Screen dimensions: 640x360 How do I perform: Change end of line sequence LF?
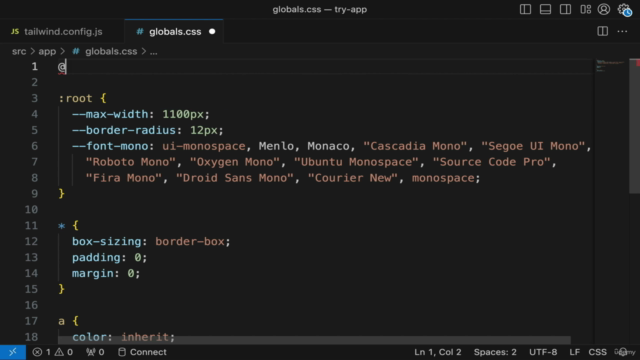click(x=574, y=352)
